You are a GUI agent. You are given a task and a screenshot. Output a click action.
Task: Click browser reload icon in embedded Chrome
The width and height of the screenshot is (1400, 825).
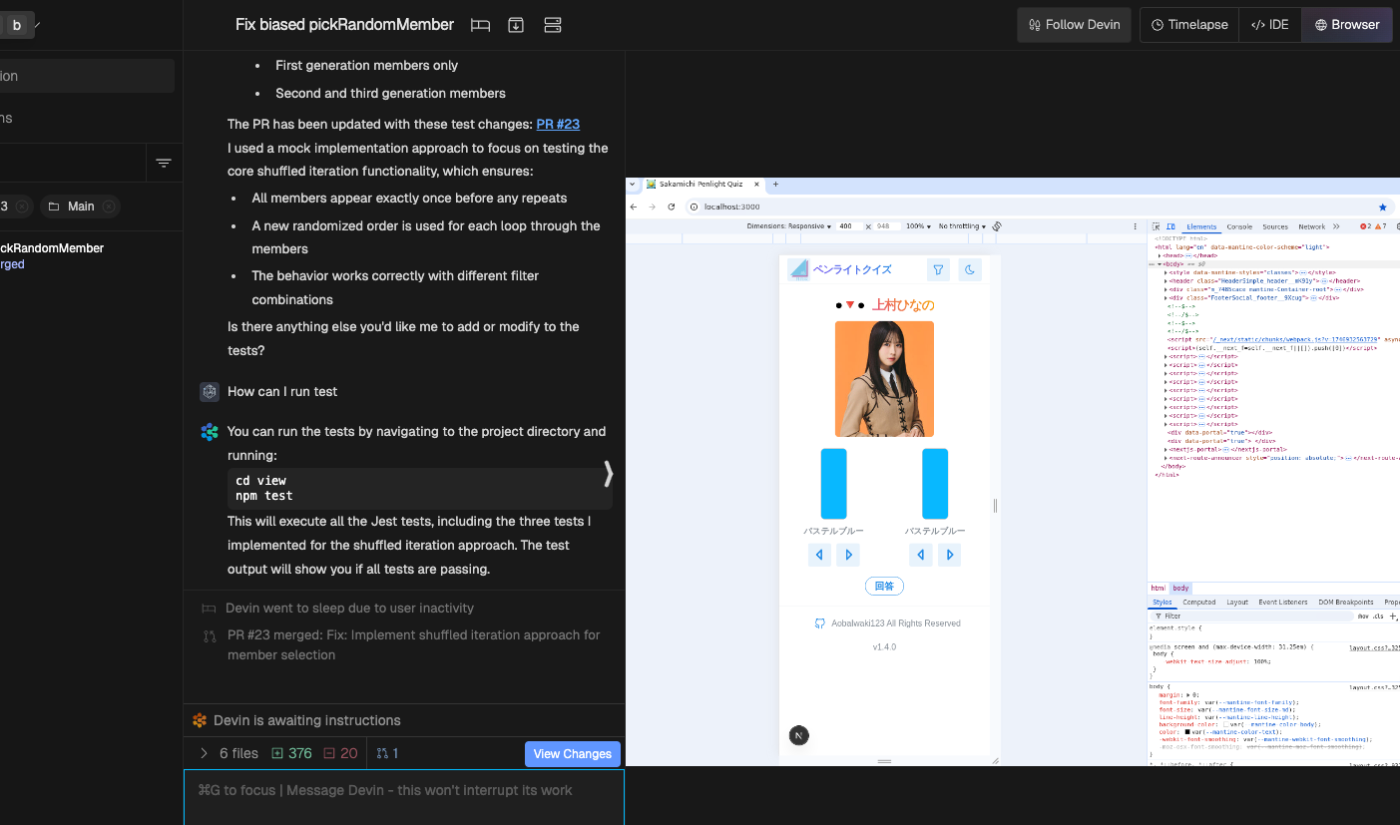[671, 207]
